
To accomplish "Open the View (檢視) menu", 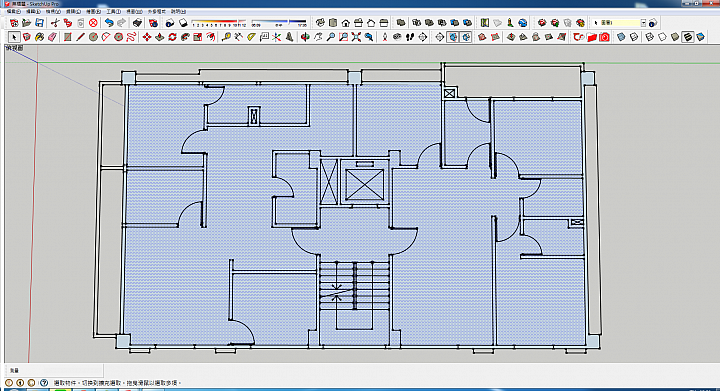I will click(x=53, y=11).
